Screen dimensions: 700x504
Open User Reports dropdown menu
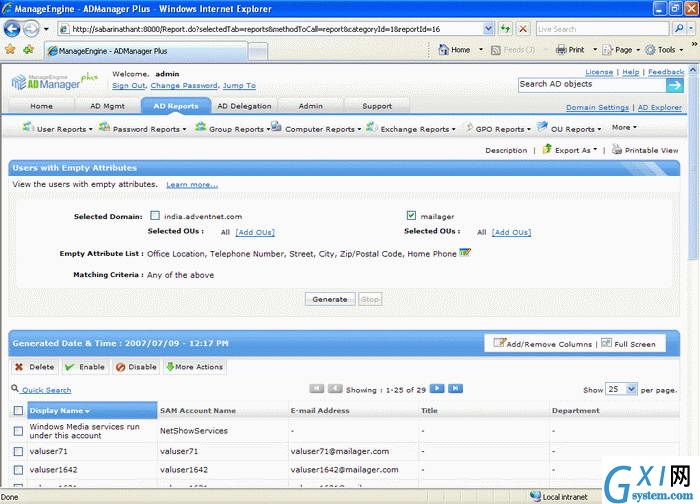58,129
